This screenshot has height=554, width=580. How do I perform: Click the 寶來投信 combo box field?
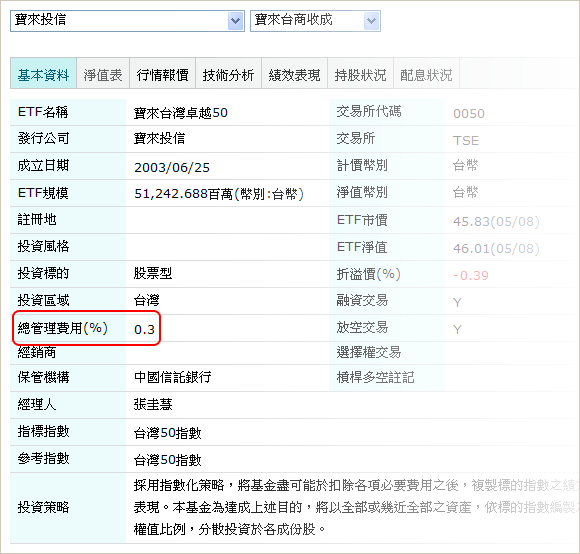coord(127,21)
